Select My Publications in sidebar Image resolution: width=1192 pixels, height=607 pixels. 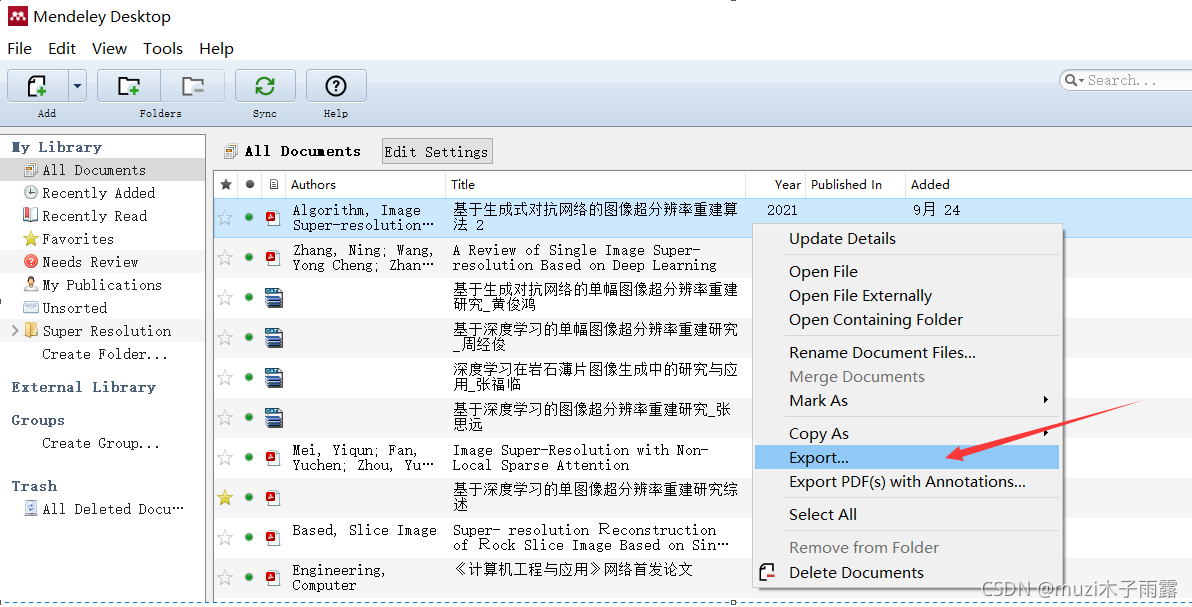(x=102, y=284)
